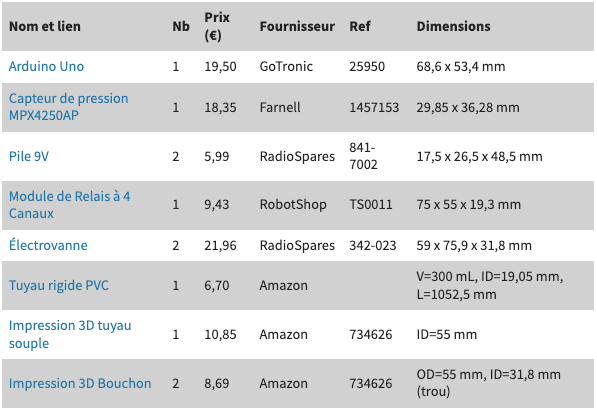Click the GoTronic supplier cell
597x413 pixels.
pyautogui.click(x=286, y=66)
